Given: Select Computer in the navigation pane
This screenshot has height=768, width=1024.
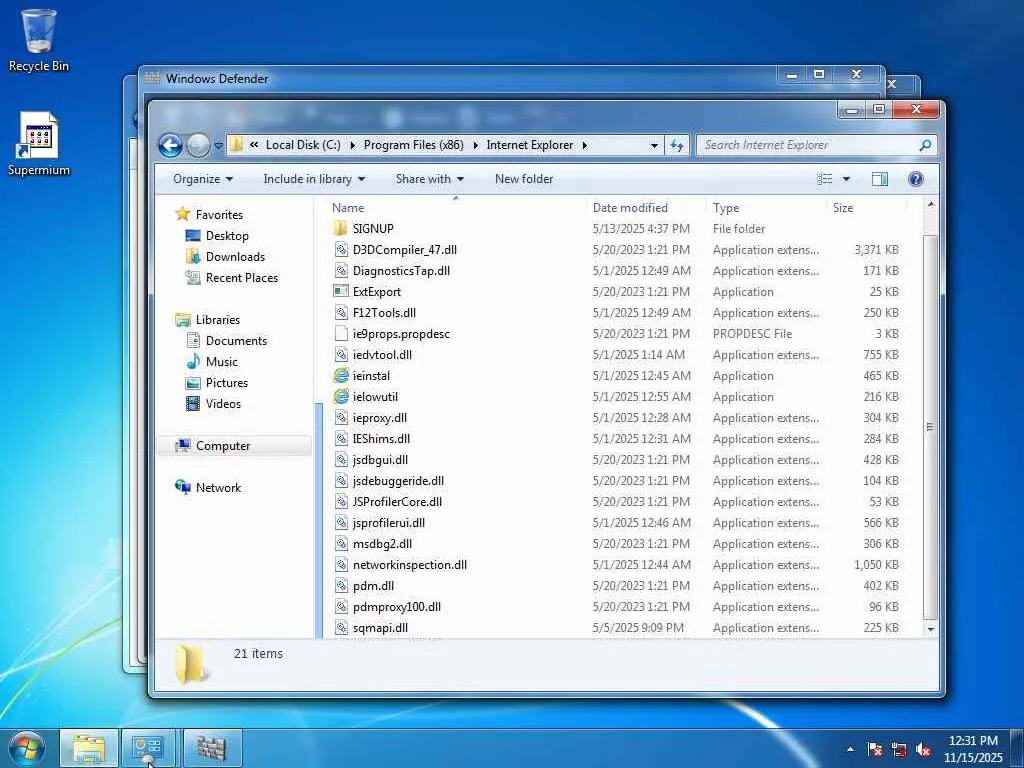Looking at the screenshot, I should click(223, 446).
